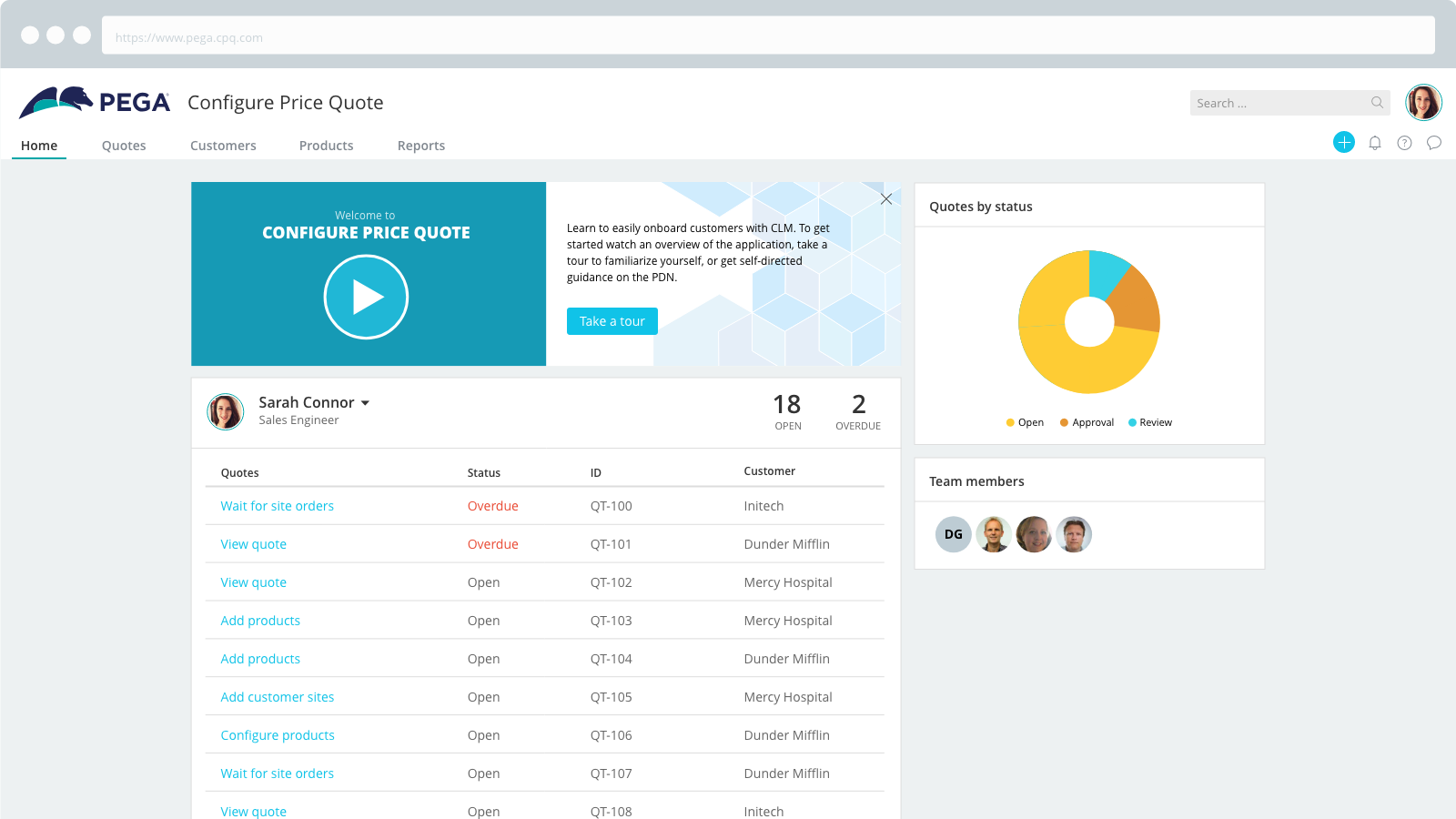Open Add products link for QT-103

point(260,621)
